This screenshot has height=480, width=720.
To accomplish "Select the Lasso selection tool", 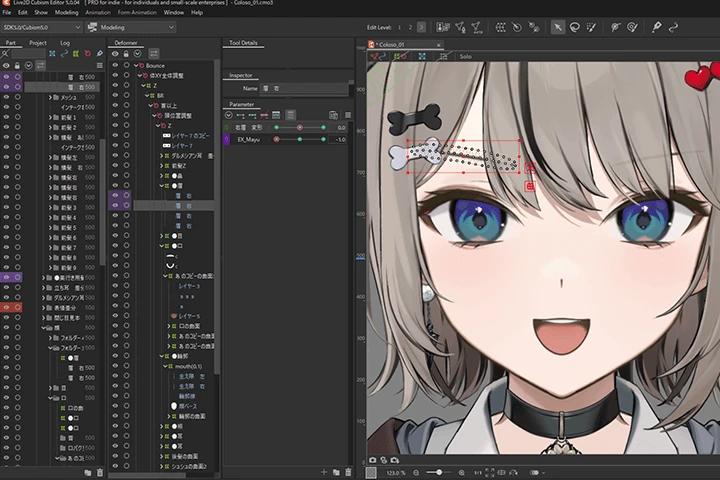I will point(574,28).
